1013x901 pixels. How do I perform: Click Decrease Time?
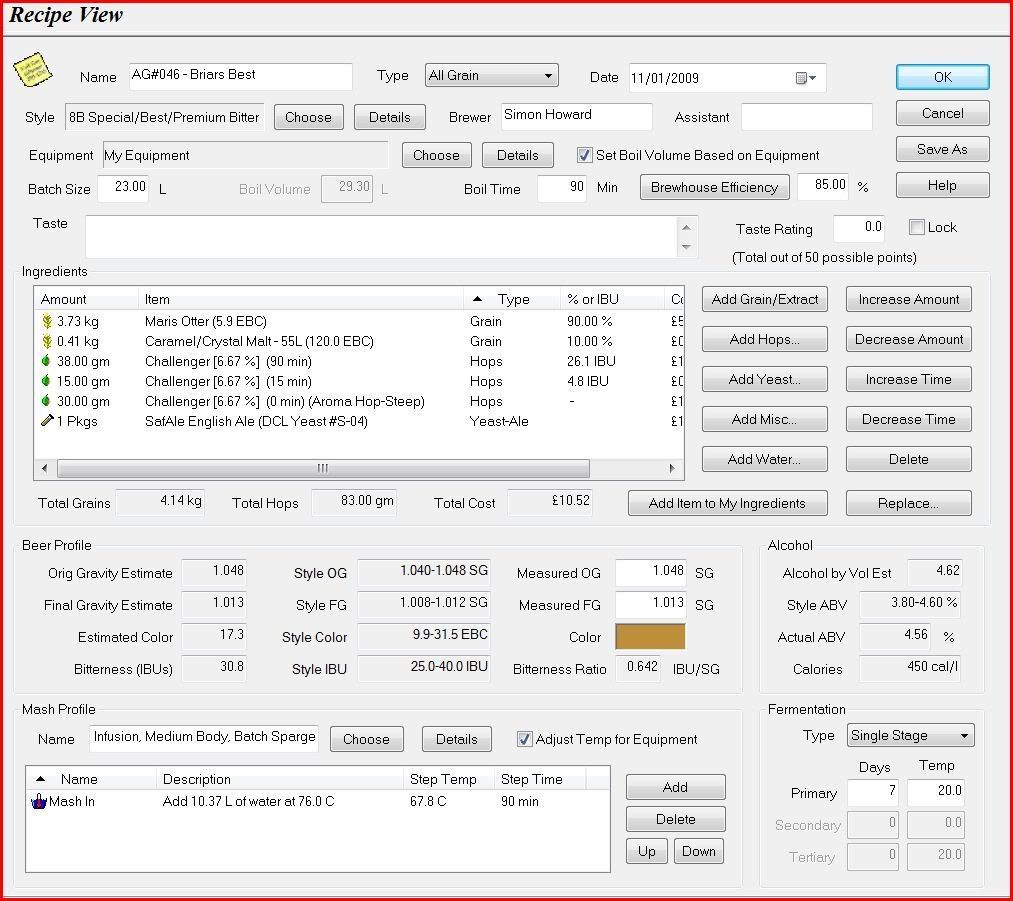pyautogui.click(x=909, y=419)
